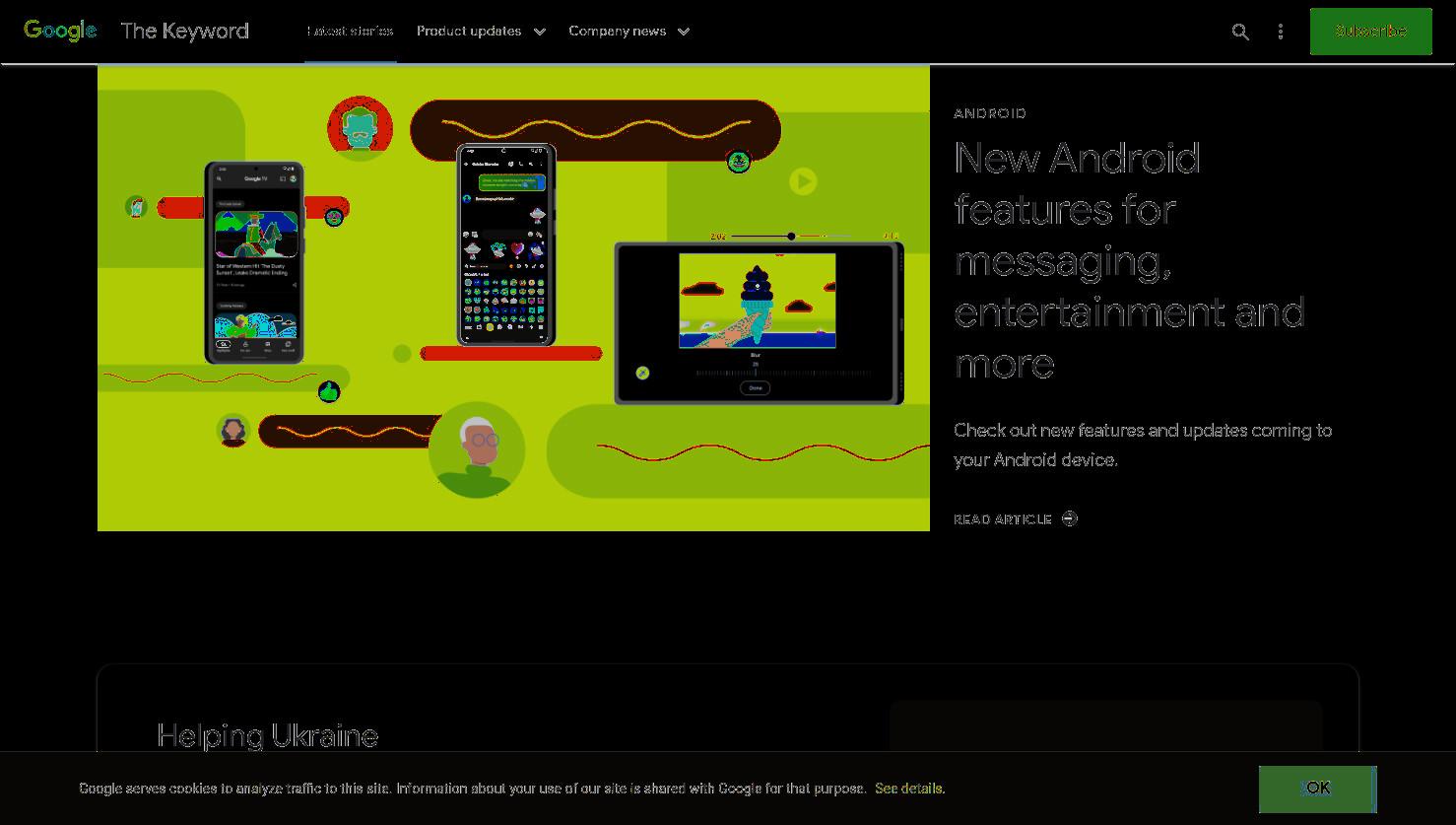Screen dimensions: 1456x825
Task: Click the arrow icon beside READ ARTICLE
Action: pyautogui.click(x=1070, y=518)
